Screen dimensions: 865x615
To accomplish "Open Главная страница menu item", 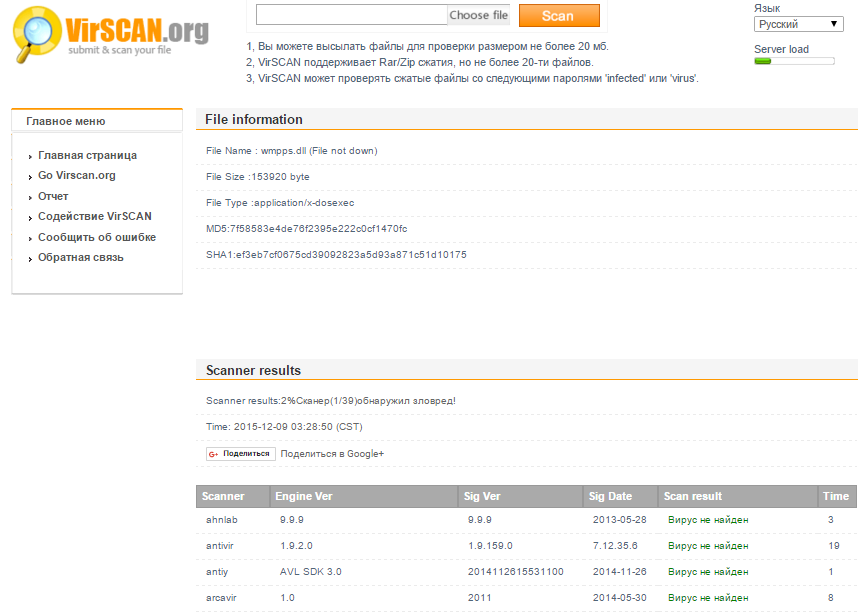I will click(x=87, y=155).
